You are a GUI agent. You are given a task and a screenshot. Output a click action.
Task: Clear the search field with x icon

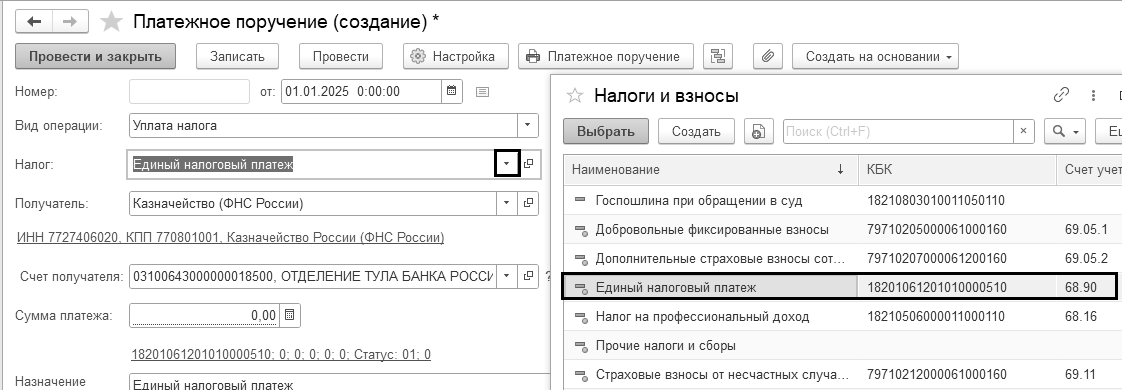click(1023, 131)
